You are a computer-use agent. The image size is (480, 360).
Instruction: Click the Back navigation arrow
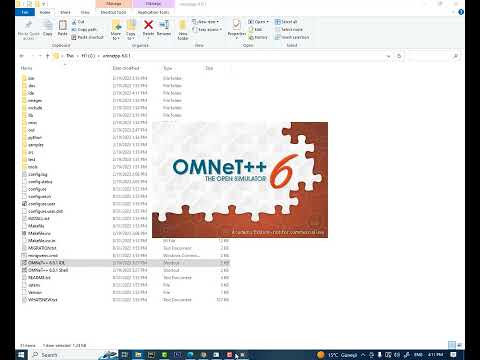tap(22, 56)
